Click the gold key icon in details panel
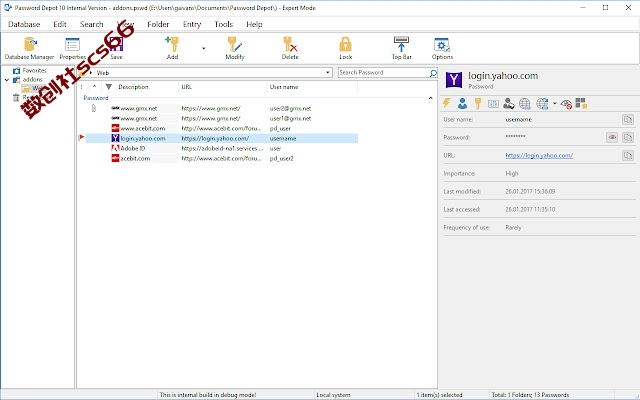This screenshot has width=640, height=400. 478,103
